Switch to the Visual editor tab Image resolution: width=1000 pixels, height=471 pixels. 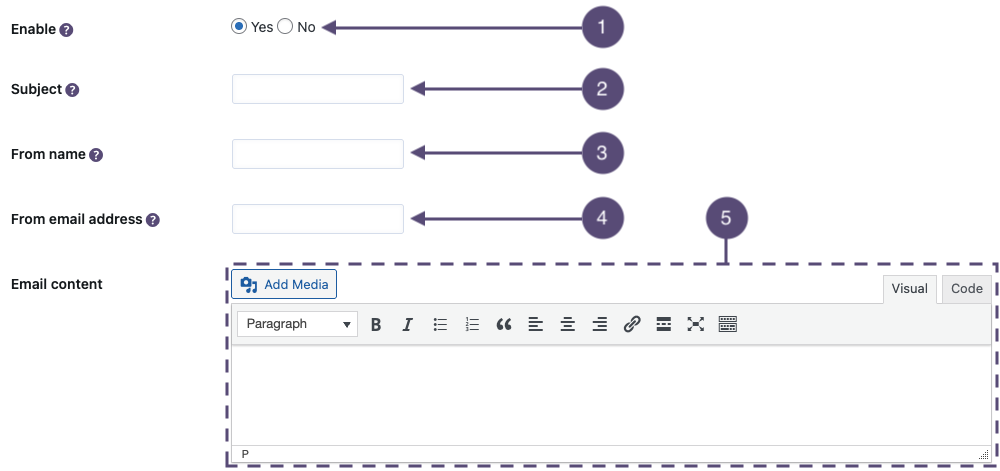(x=909, y=289)
